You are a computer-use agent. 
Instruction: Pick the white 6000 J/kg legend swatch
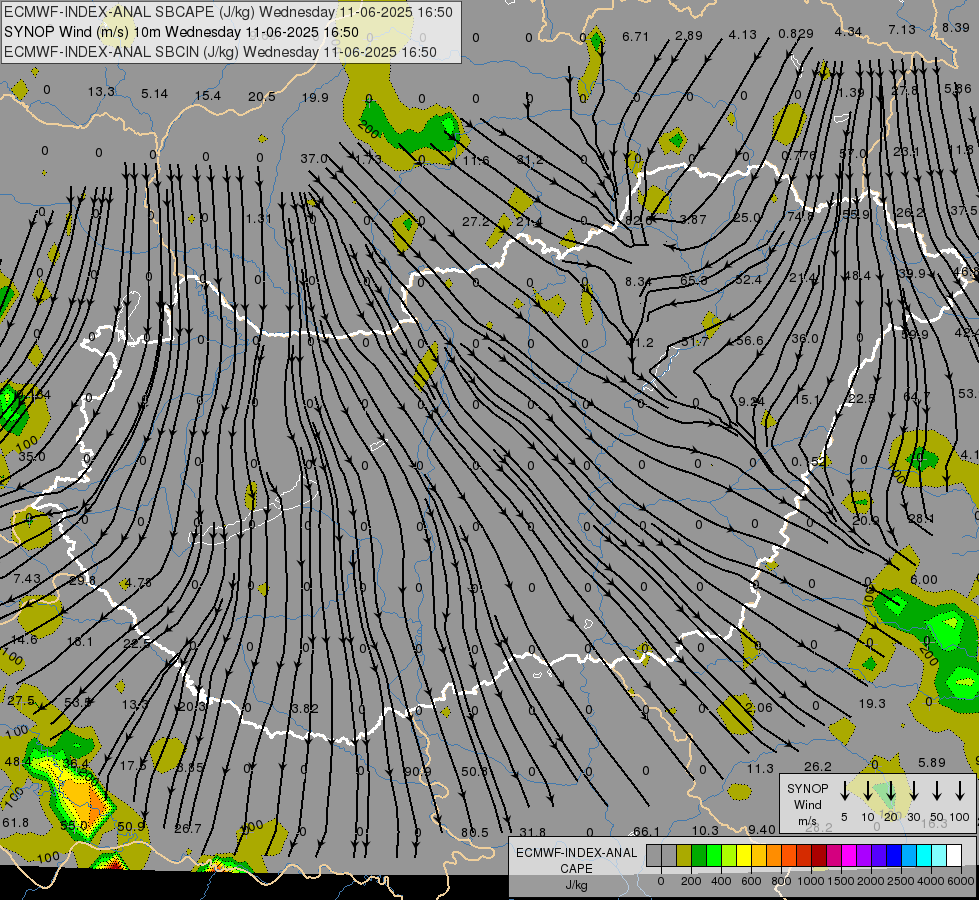point(954,855)
